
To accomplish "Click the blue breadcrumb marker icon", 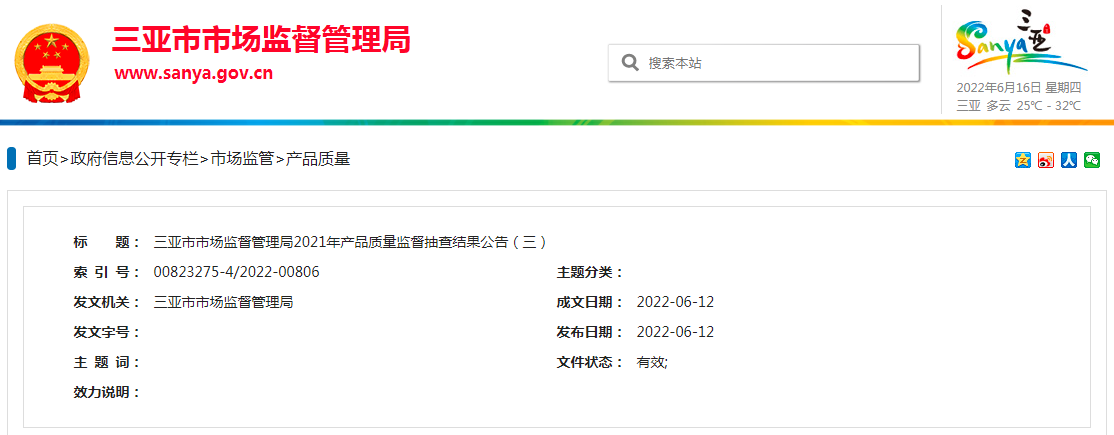I will pos(12,159).
